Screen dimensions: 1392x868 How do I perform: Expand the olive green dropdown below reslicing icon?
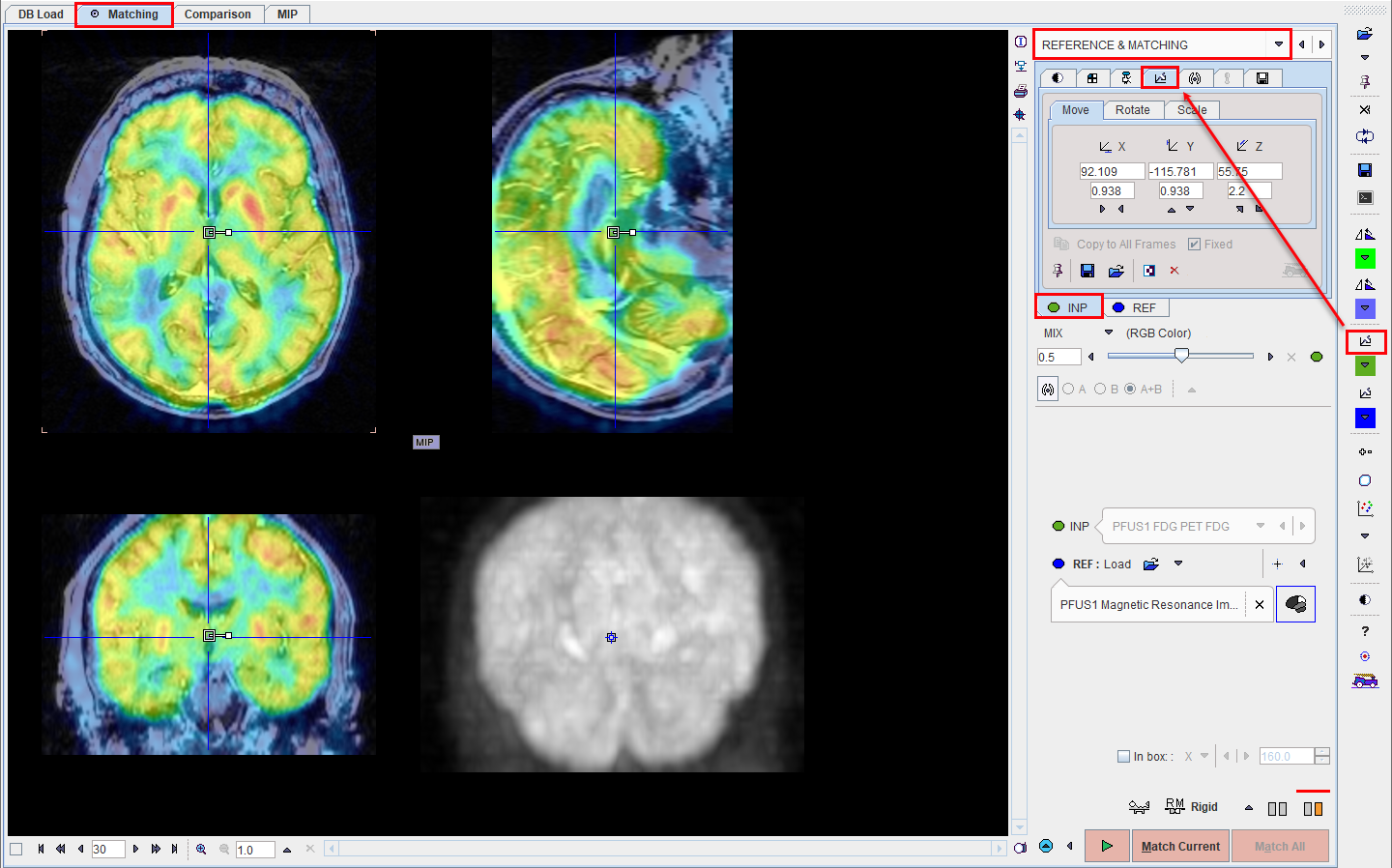[x=1365, y=365]
